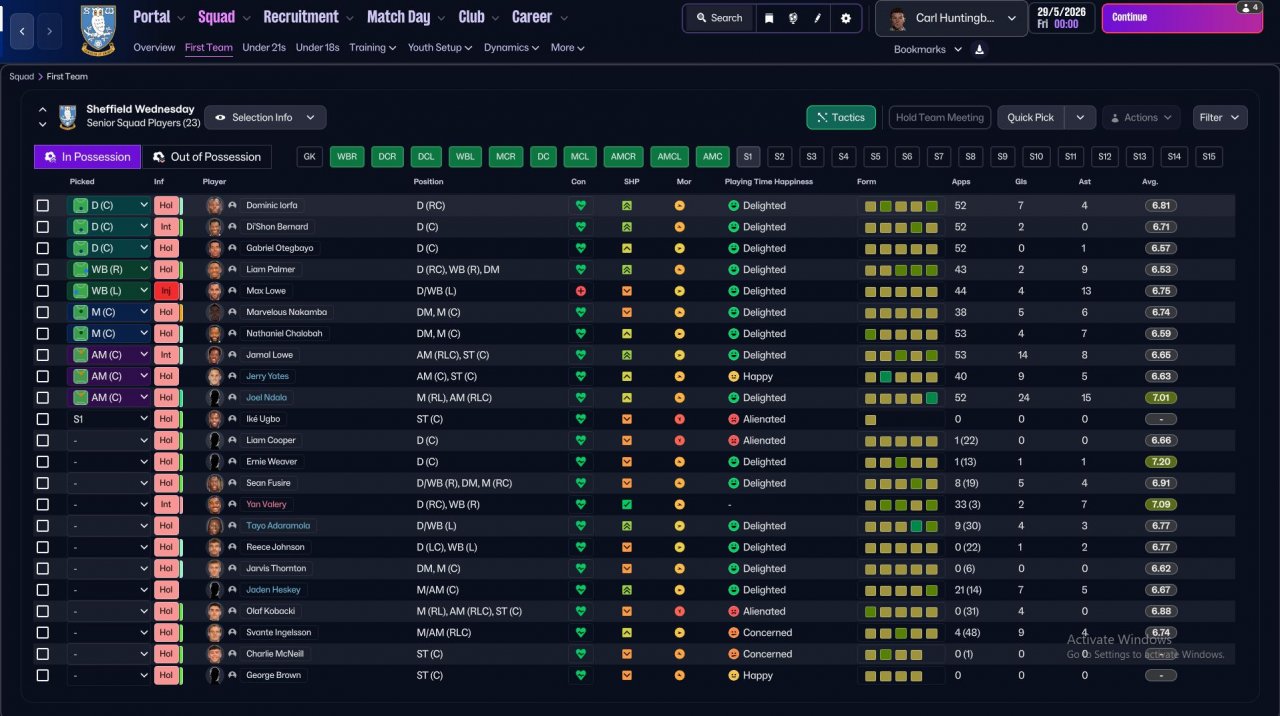This screenshot has height=716, width=1280.
Task: Open Liam Palmer's WB (R) picked dropdown
Action: [109, 269]
